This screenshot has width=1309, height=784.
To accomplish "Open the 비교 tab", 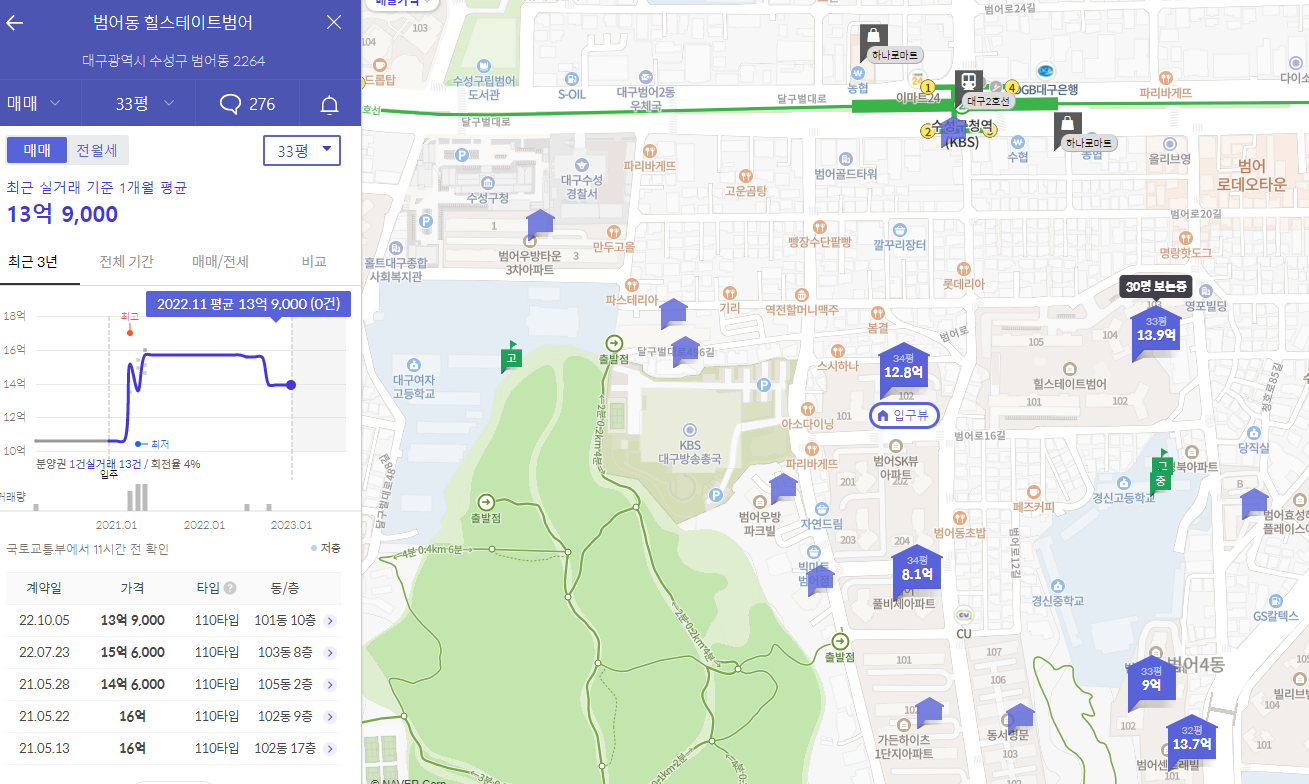I will (x=314, y=261).
